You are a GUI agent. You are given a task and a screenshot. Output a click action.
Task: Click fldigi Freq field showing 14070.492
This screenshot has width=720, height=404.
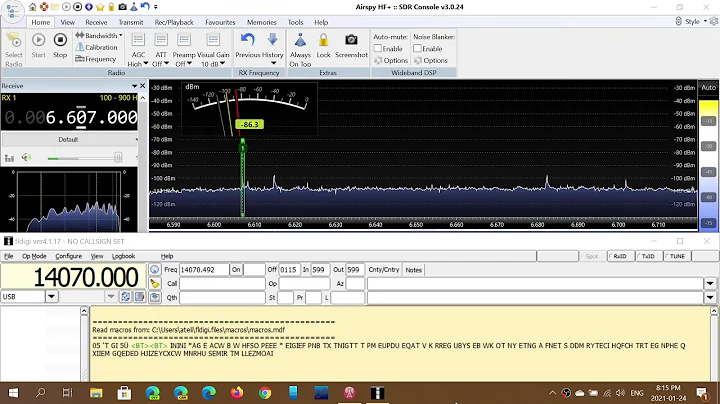click(x=204, y=269)
